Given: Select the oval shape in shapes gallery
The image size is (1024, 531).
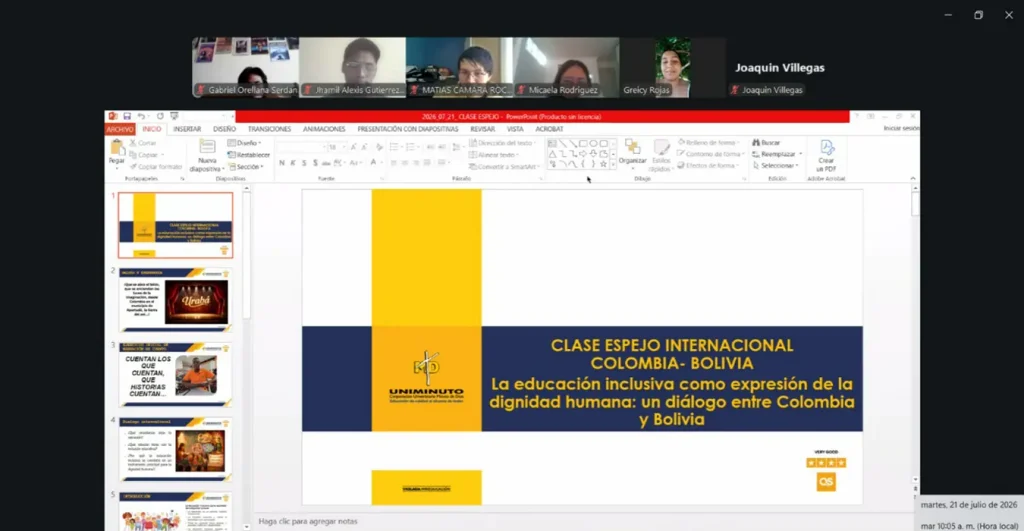Looking at the screenshot, I should (x=593, y=143).
